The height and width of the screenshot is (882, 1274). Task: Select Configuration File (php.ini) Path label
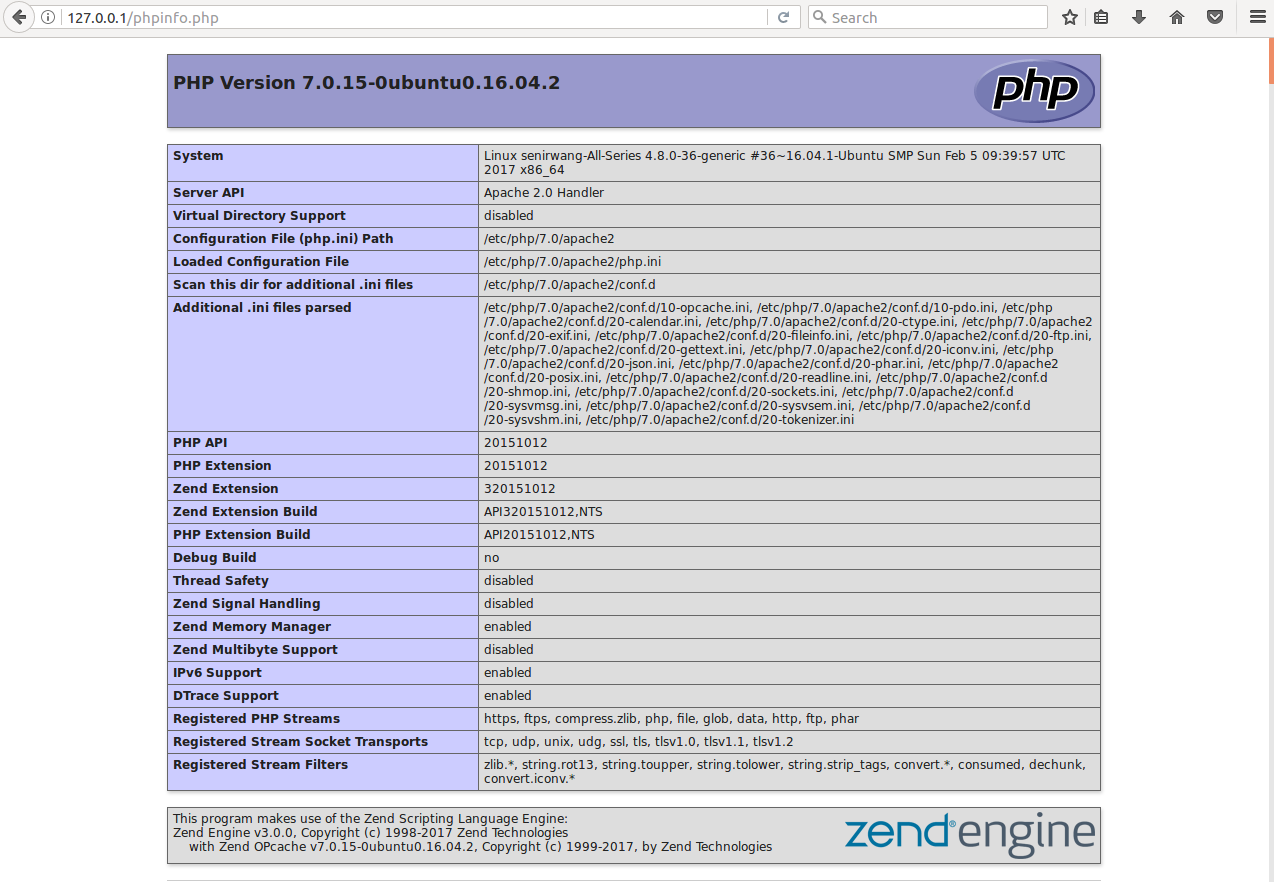283,239
